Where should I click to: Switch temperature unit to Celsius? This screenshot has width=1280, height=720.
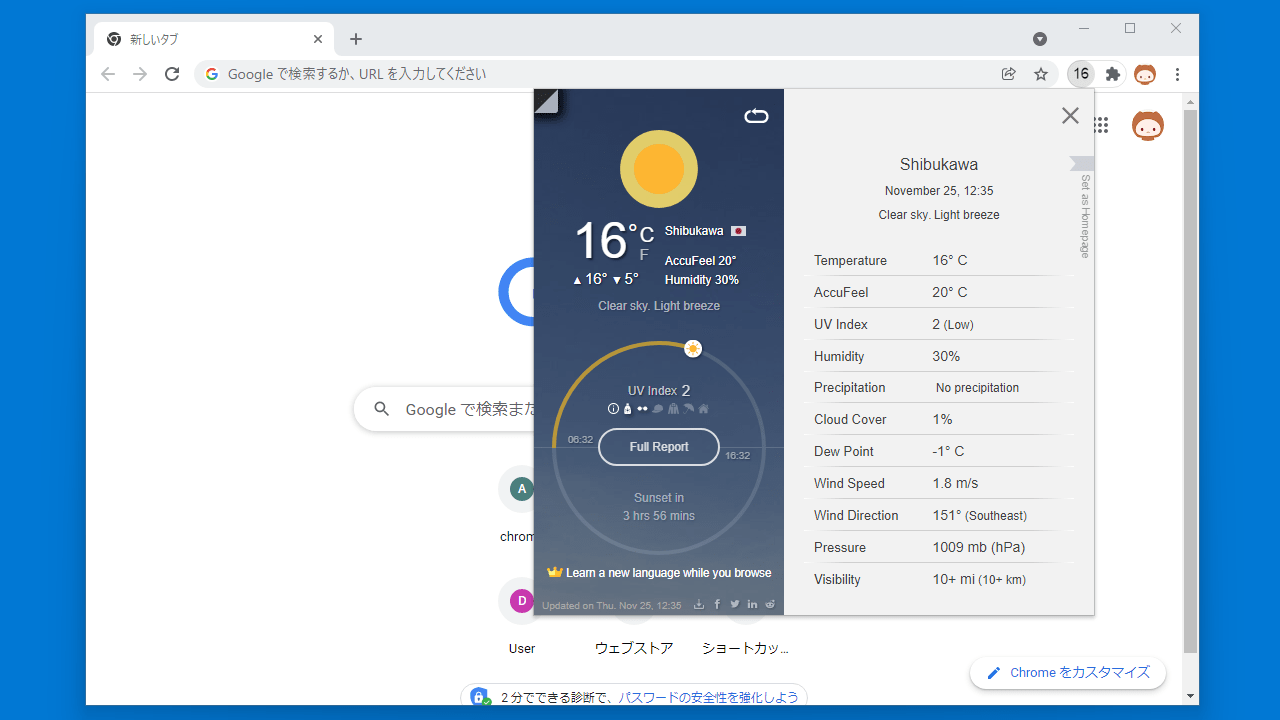point(647,234)
